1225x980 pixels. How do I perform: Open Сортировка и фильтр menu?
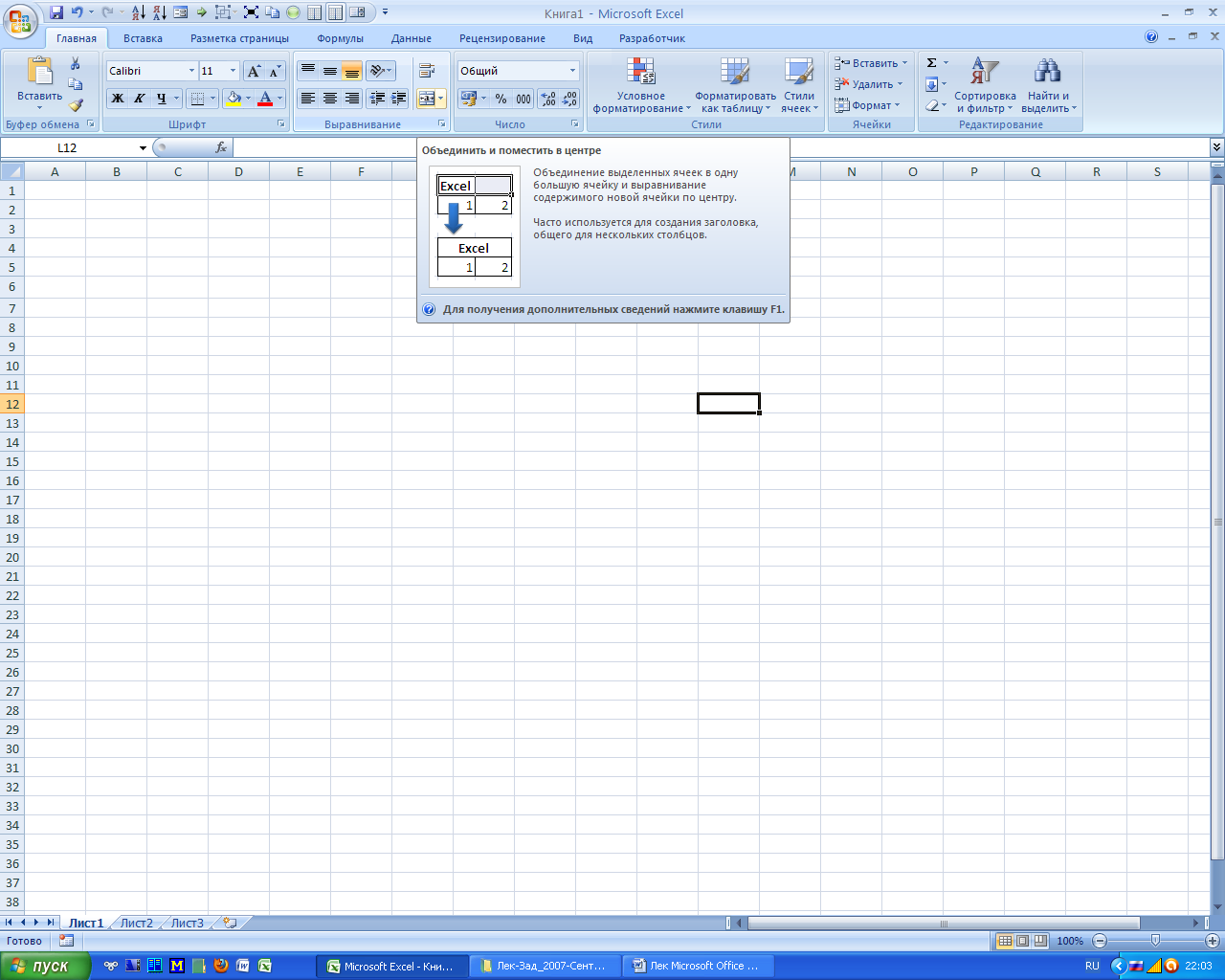point(985,85)
